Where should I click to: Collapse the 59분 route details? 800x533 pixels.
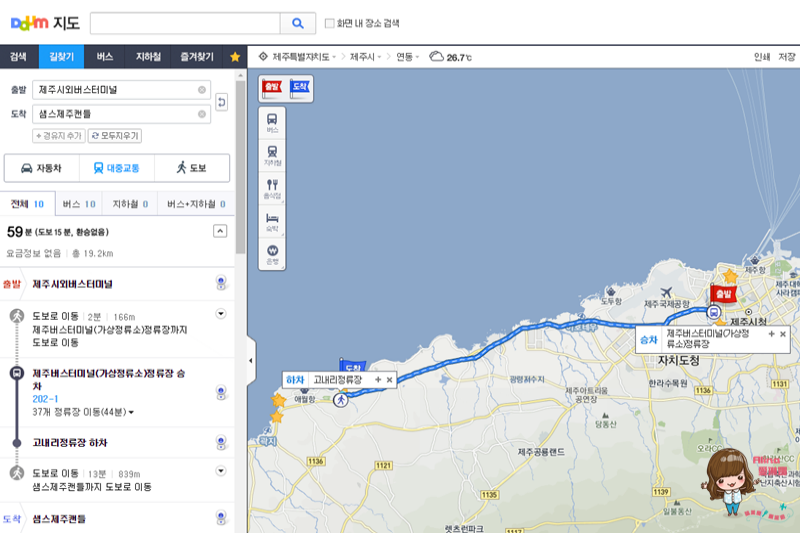click(220, 231)
